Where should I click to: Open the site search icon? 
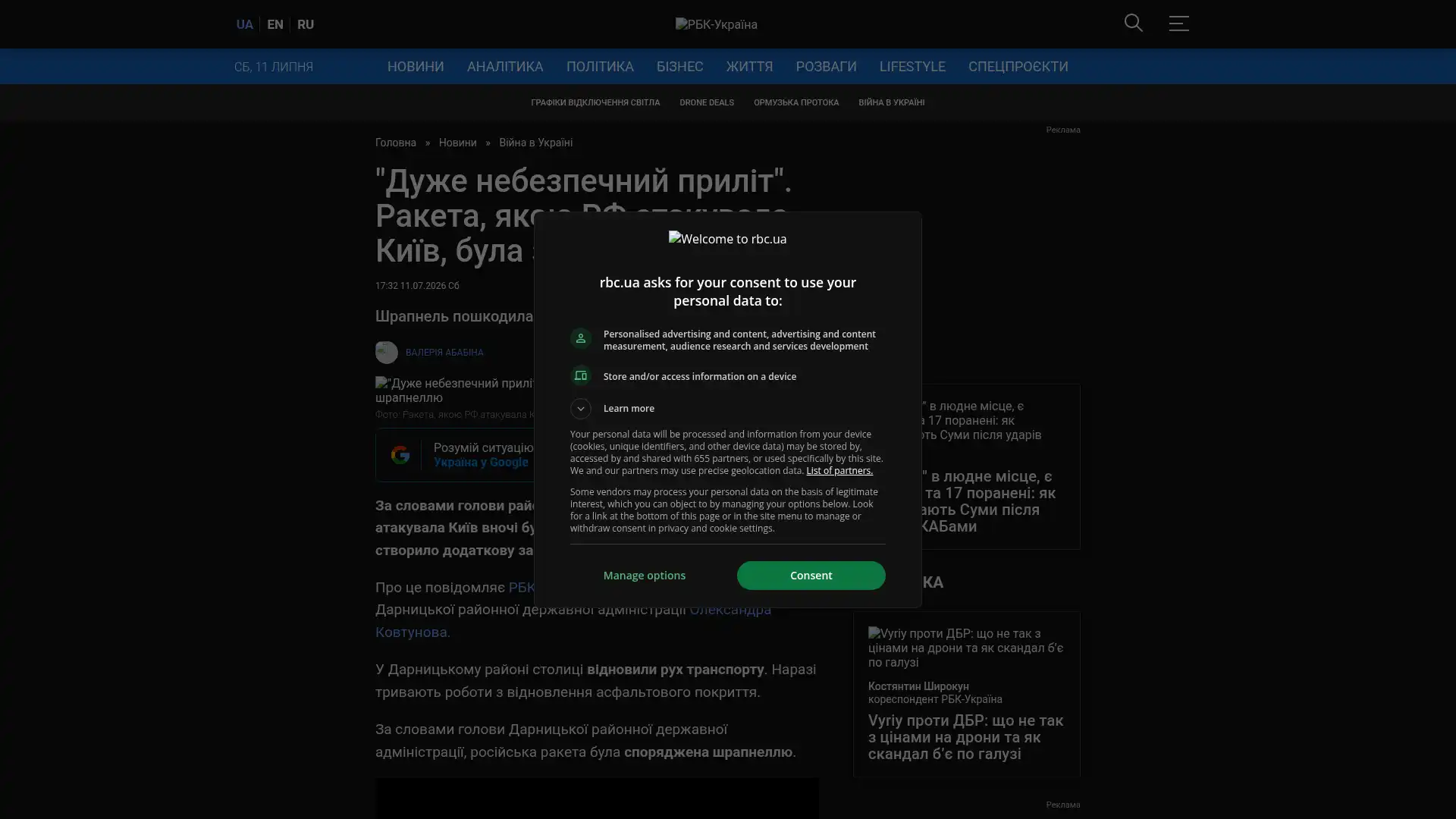coord(1133,24)
